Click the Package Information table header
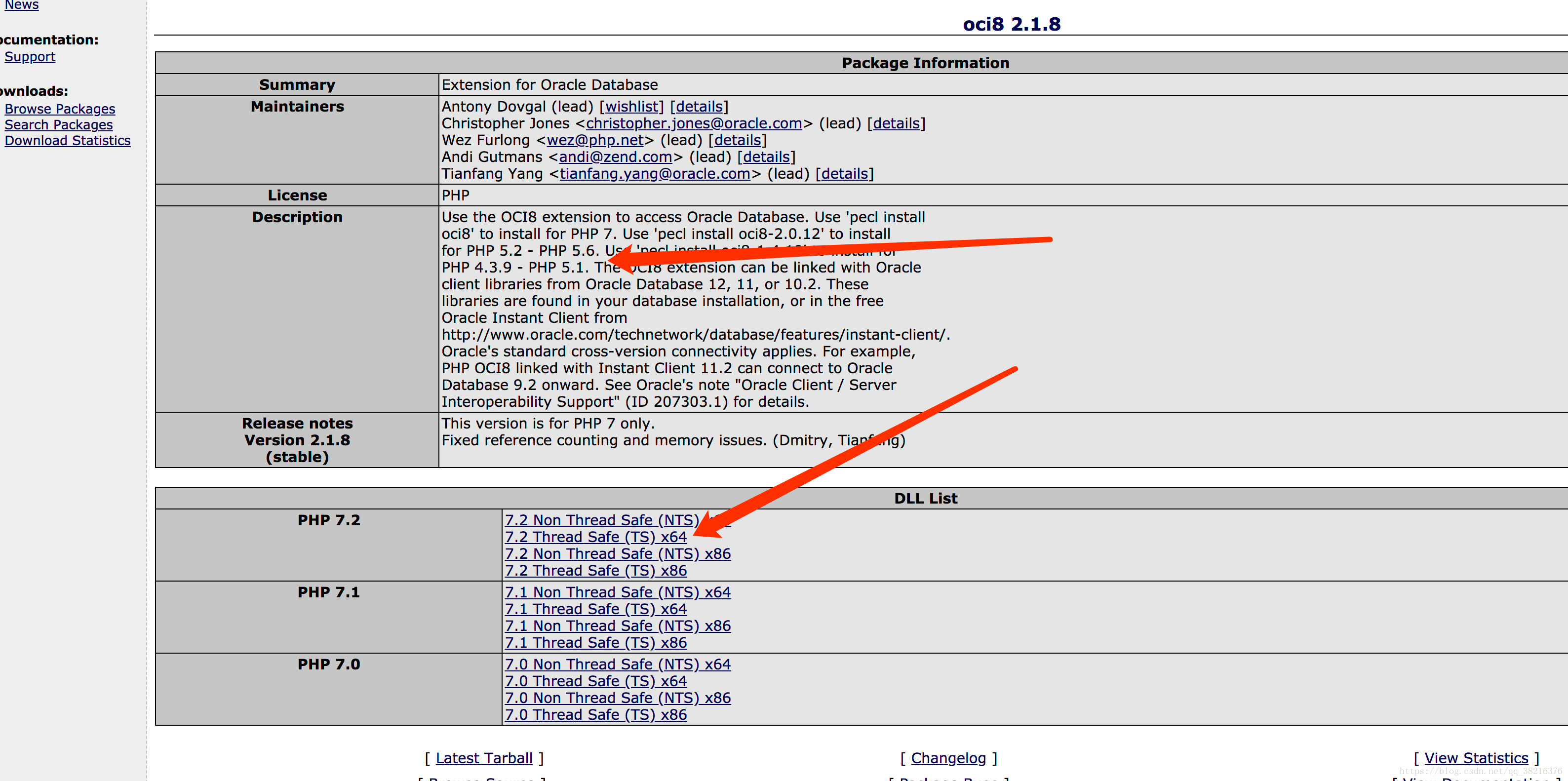This screenshot has width=1568, height=781. pyautogui.click(x=925, y=63)
